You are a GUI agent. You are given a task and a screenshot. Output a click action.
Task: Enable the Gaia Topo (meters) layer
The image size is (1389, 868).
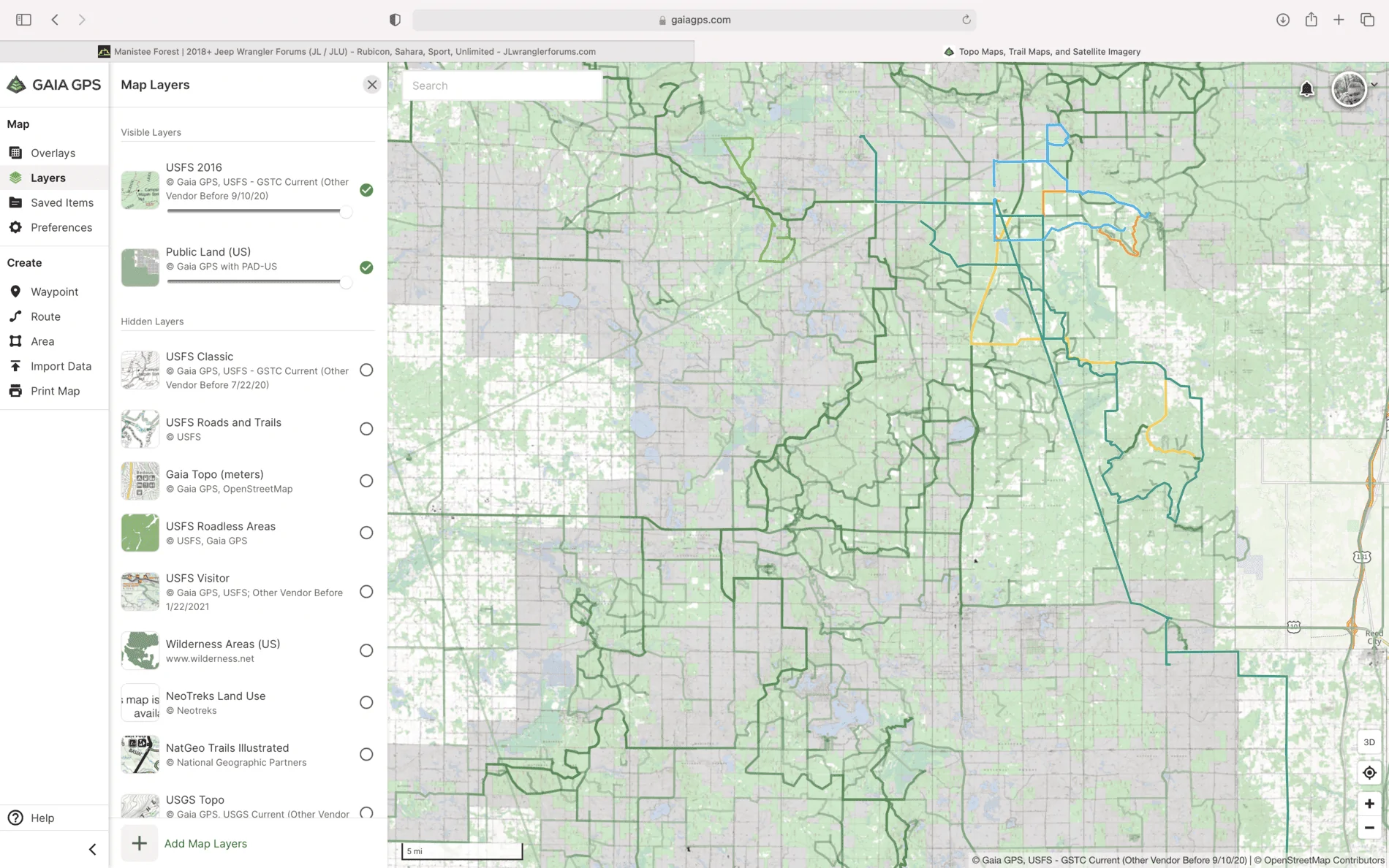[x=366, y=481]
